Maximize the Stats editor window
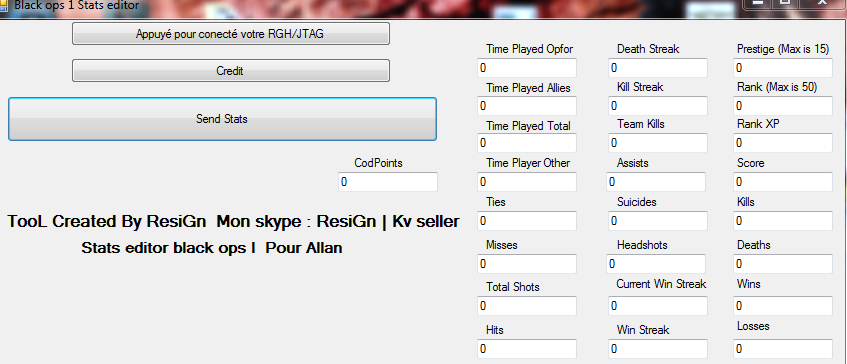 point(786,3)
